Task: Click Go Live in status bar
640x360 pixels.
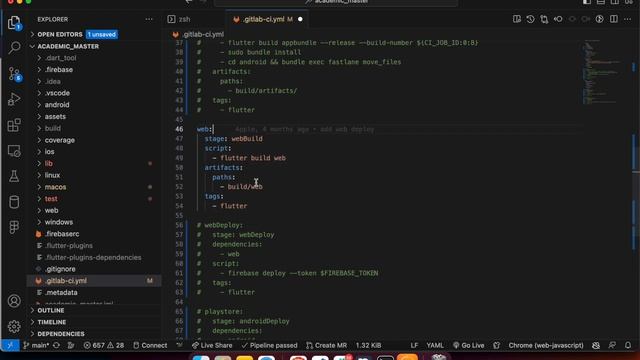Action: pos(469,345)
